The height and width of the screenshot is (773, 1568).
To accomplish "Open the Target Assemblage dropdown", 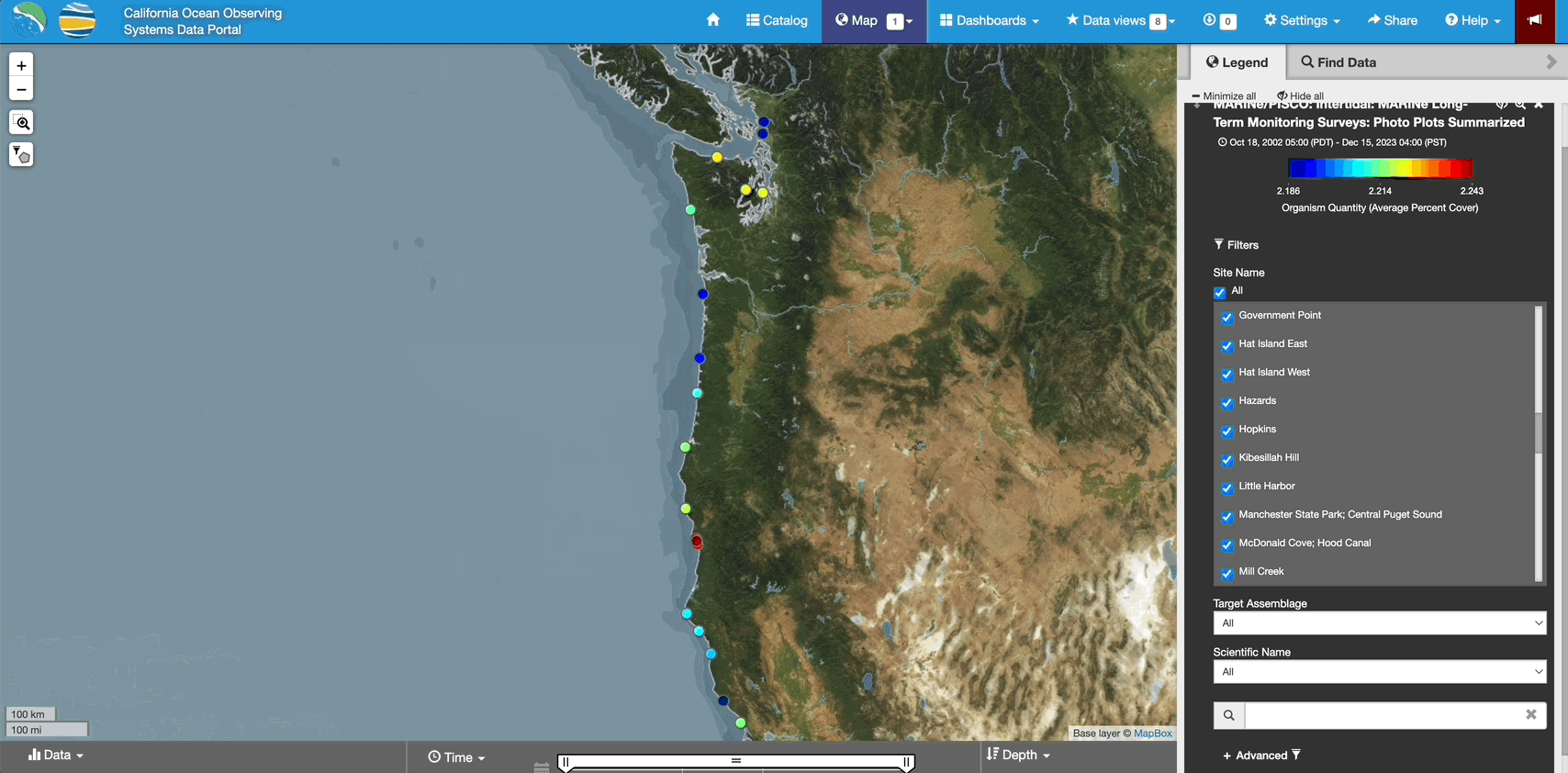I will [1379, 623].
